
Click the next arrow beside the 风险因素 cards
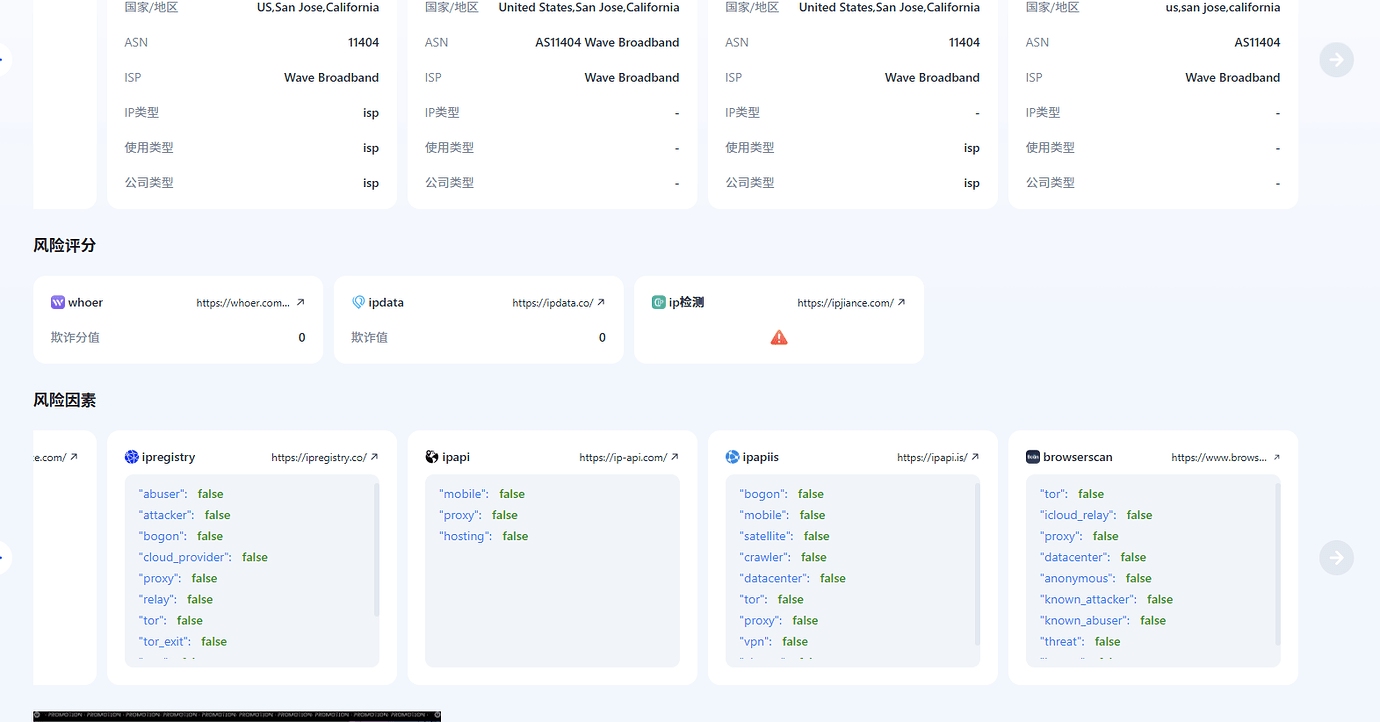tap(1336, 558)
